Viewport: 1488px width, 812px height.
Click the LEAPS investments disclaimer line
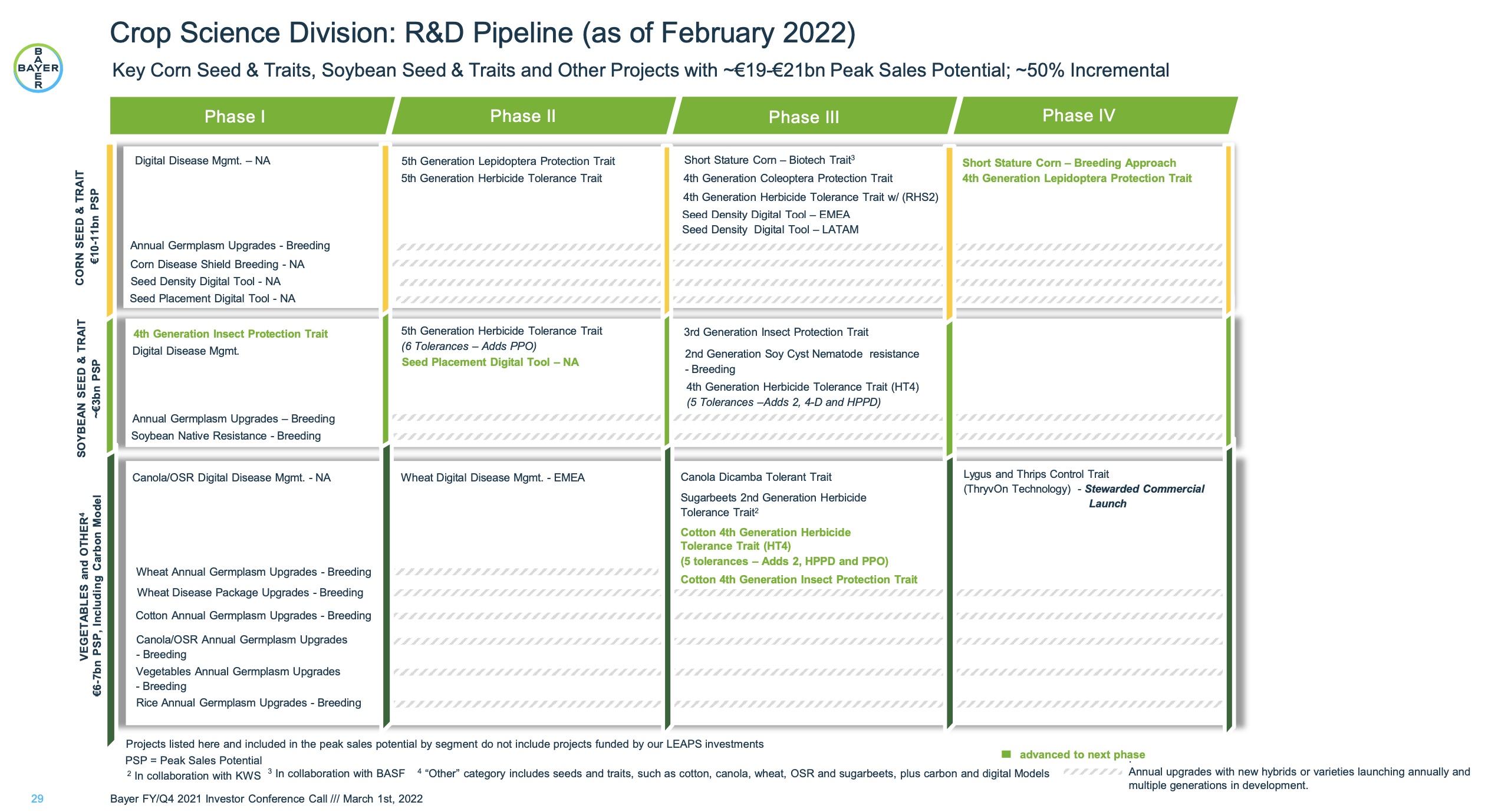(445, 744)
